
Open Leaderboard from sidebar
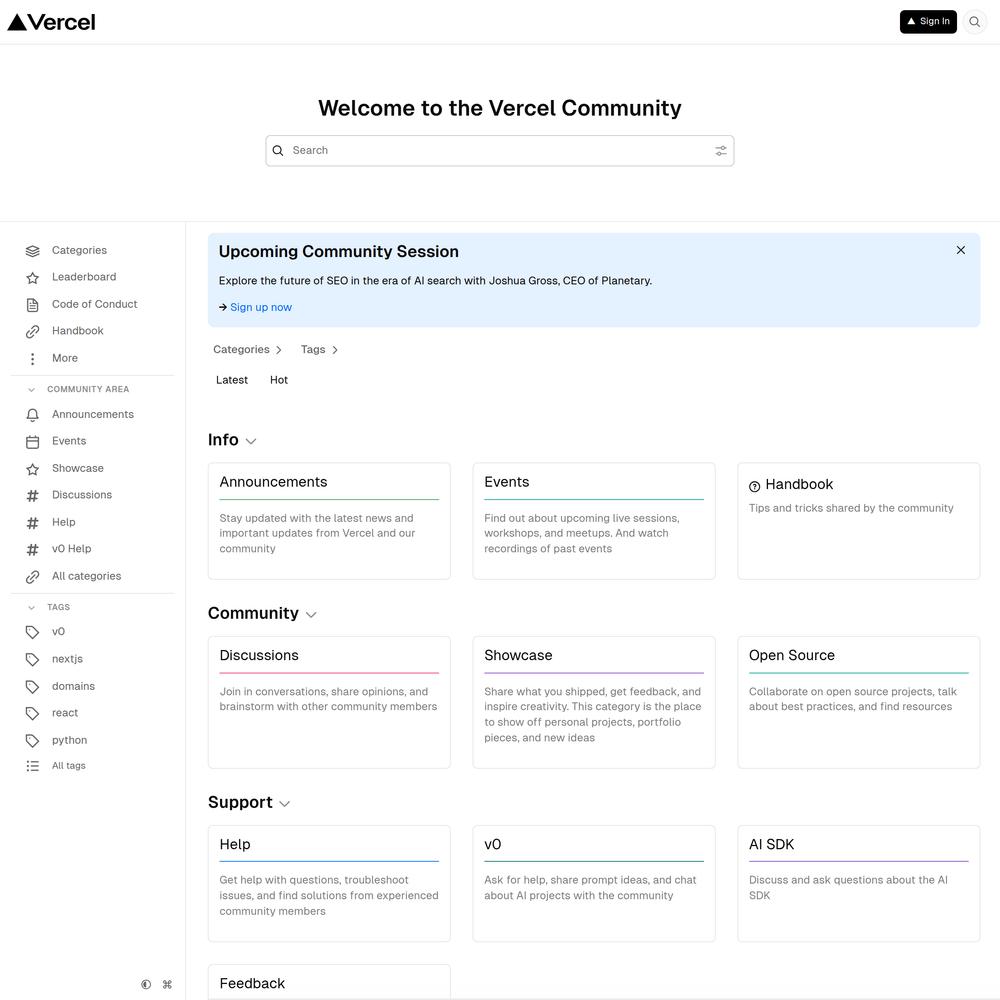point(84,277)
